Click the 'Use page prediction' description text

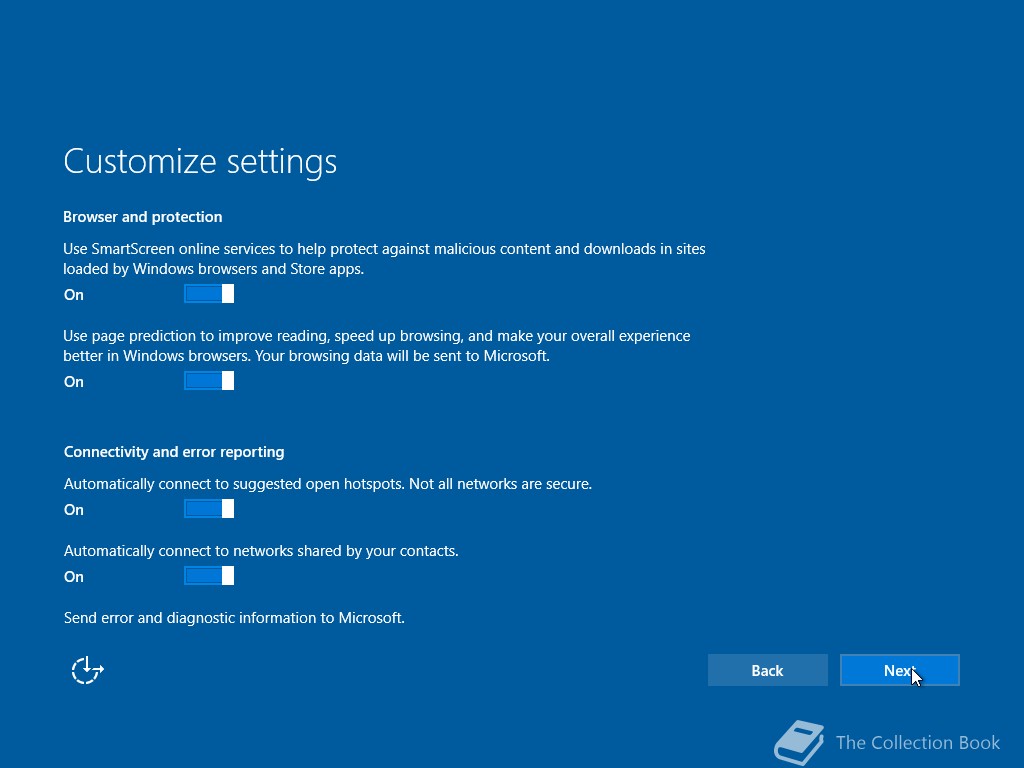377,345
